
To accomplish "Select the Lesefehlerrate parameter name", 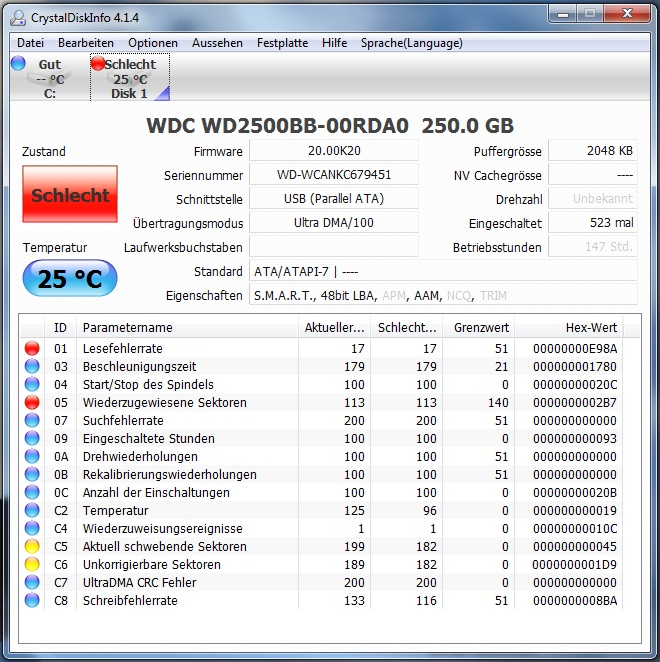I will [x=122, y=348].
